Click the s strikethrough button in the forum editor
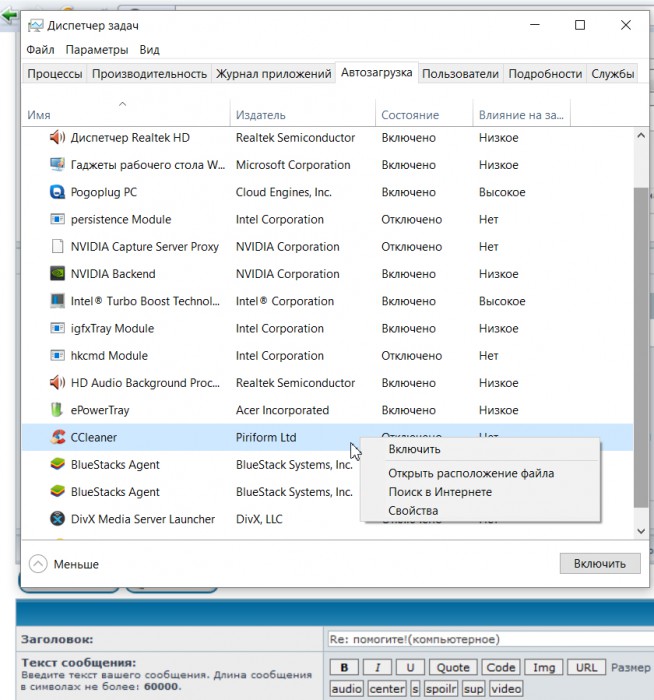Viewport: 654px width, 700px height. (415, 688)
